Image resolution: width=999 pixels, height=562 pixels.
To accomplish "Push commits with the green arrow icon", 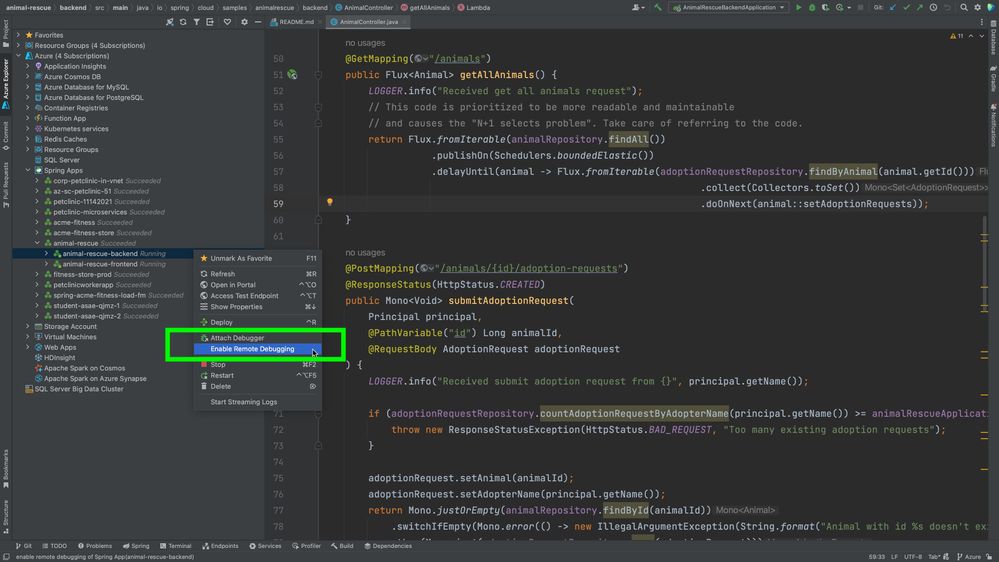I will [919, 8].
